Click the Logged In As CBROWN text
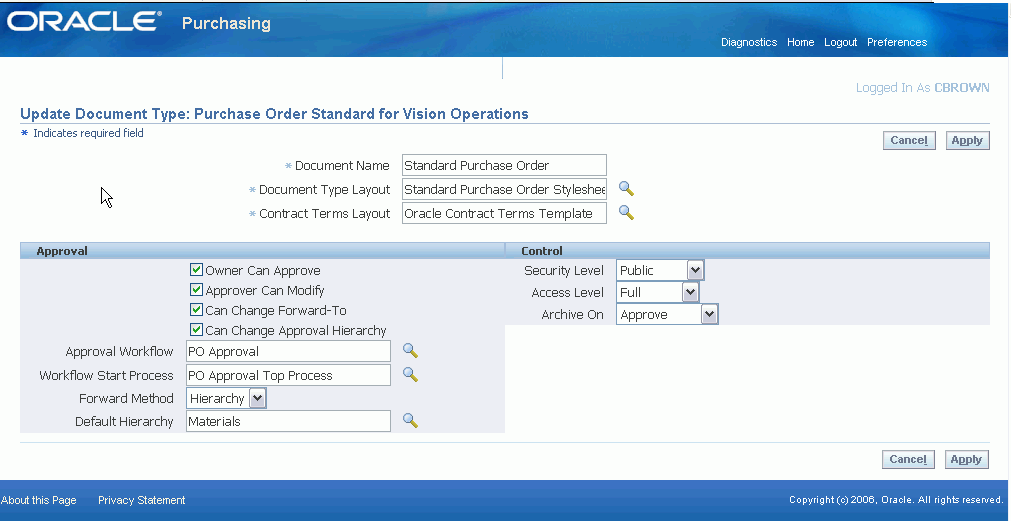Viewport: 1011px width, 521px height. click(x=922, y=88)
